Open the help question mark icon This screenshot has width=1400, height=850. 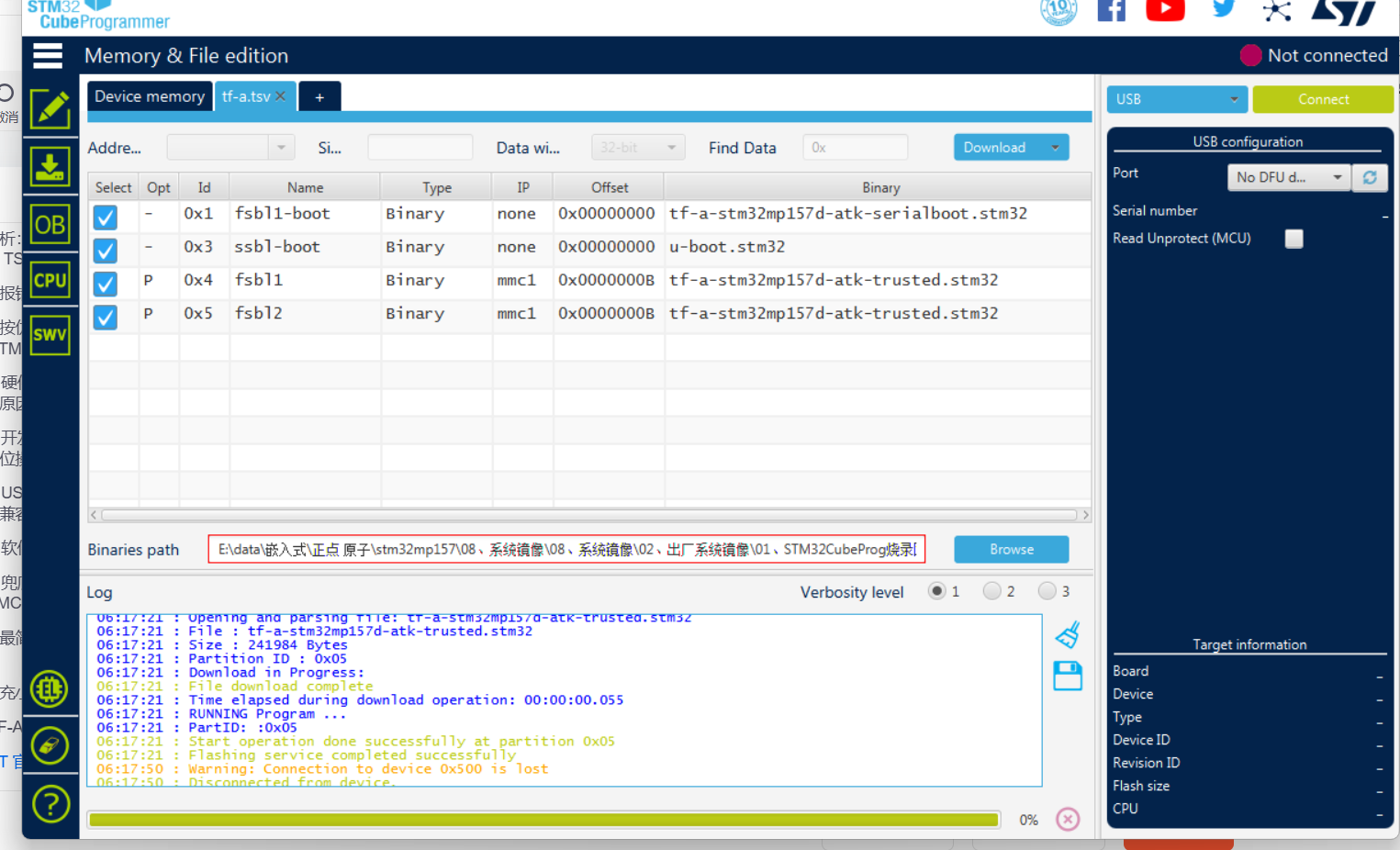click(50, 804)
